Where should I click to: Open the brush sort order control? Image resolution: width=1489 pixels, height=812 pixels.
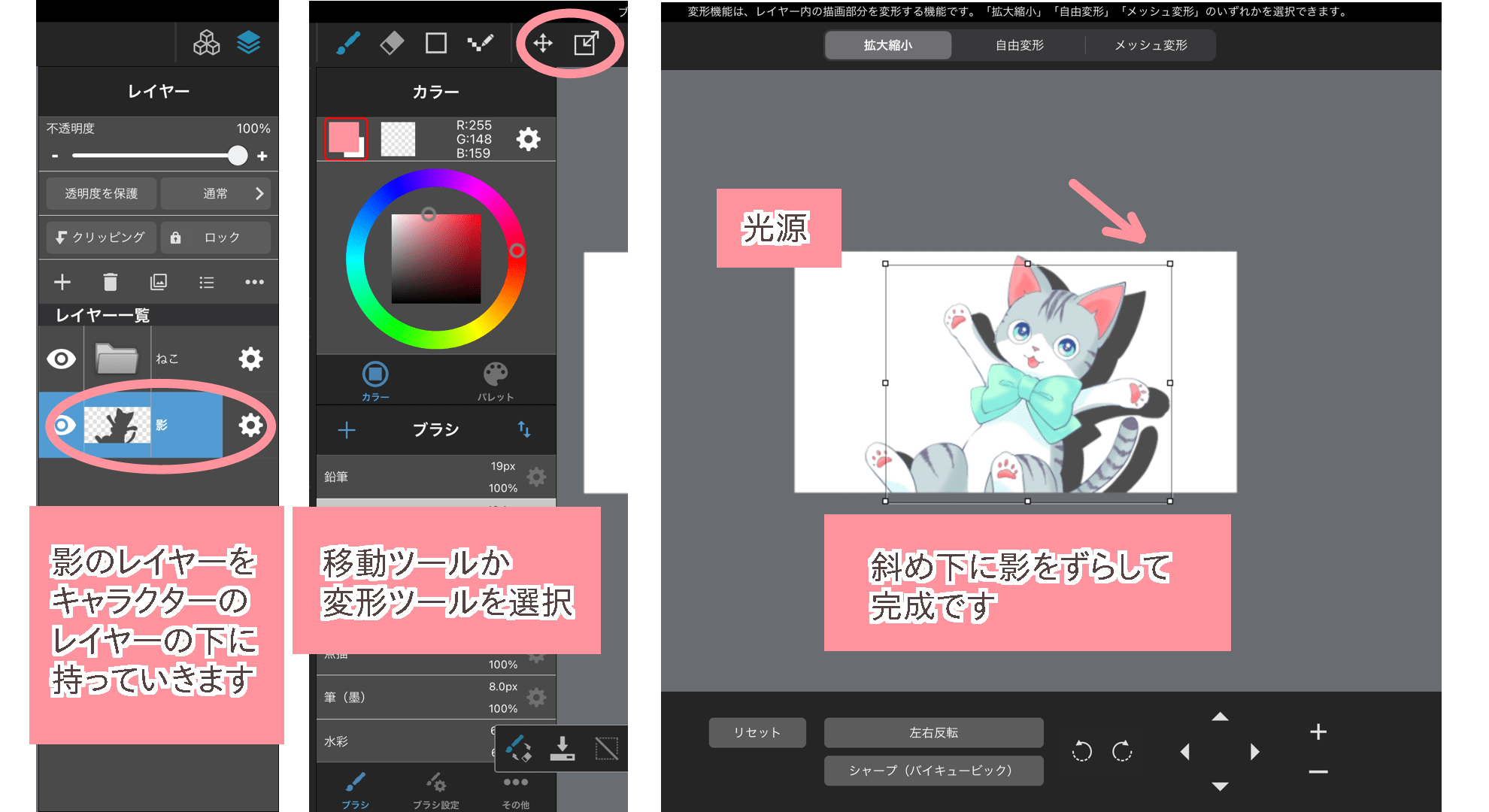point(525,430)
